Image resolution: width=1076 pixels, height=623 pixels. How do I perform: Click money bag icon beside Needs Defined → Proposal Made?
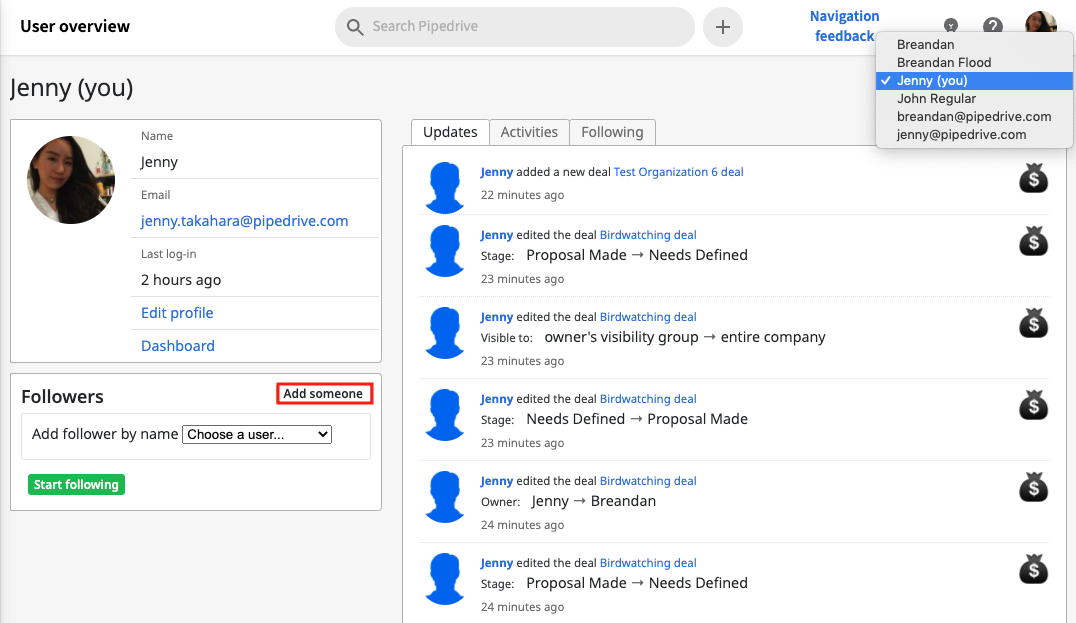pos(1033,405)
